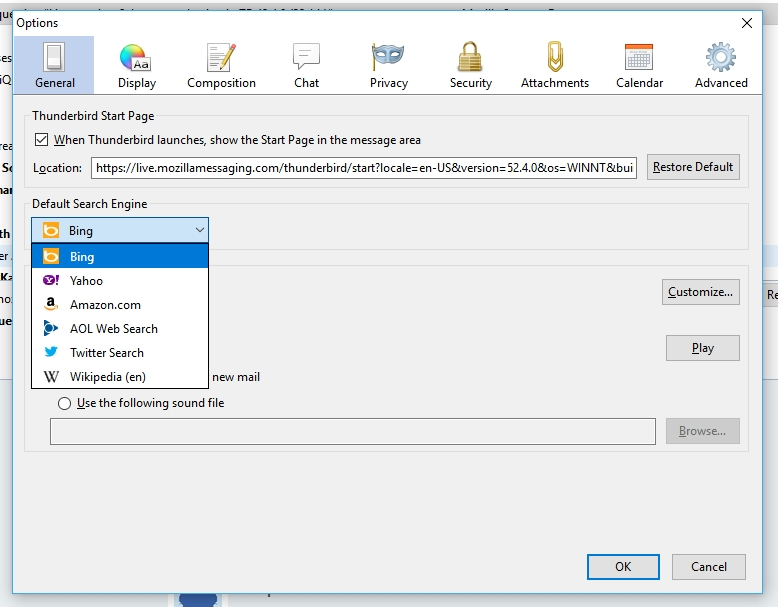This screenshot has height=607, width=778.
Task: Choose Bing from the search engine list
Action: pos(120,256)
